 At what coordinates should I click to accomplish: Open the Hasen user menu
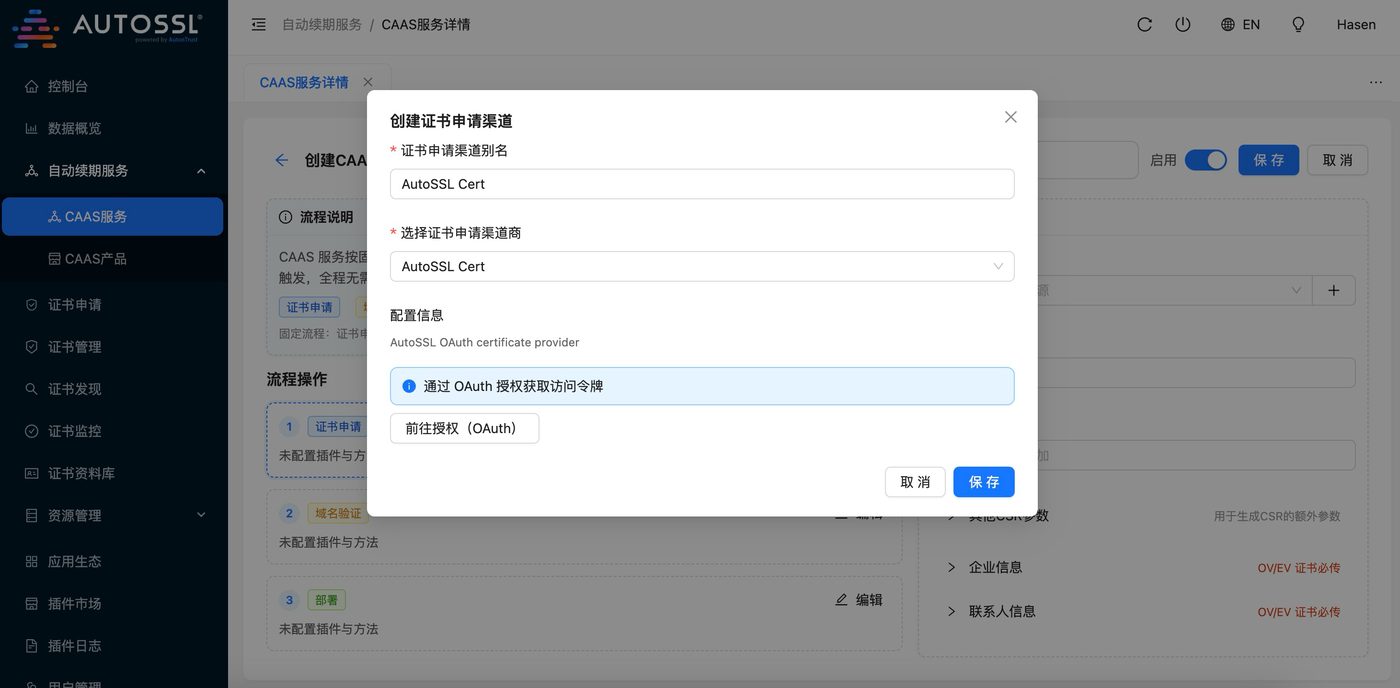pyautogui.click(x=1356, y=24)
